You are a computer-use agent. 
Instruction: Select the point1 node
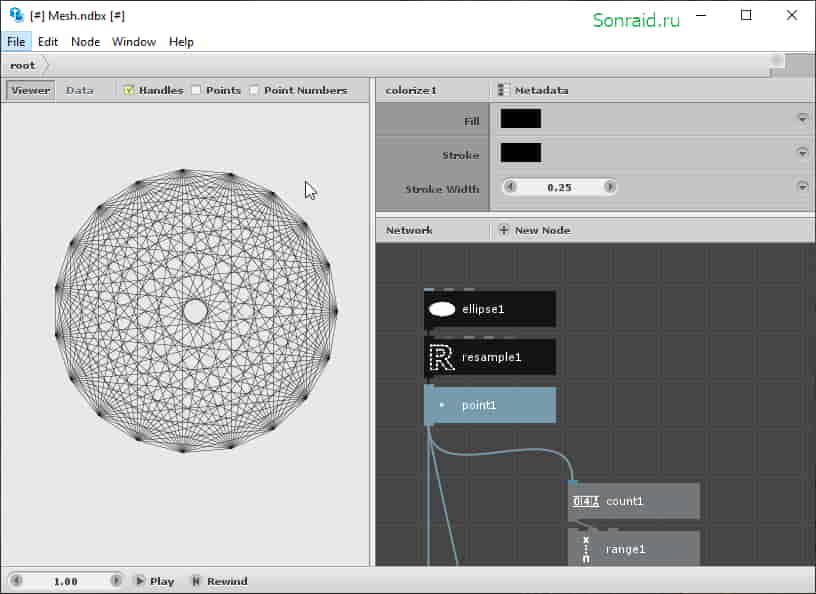[x=490, y=405]
